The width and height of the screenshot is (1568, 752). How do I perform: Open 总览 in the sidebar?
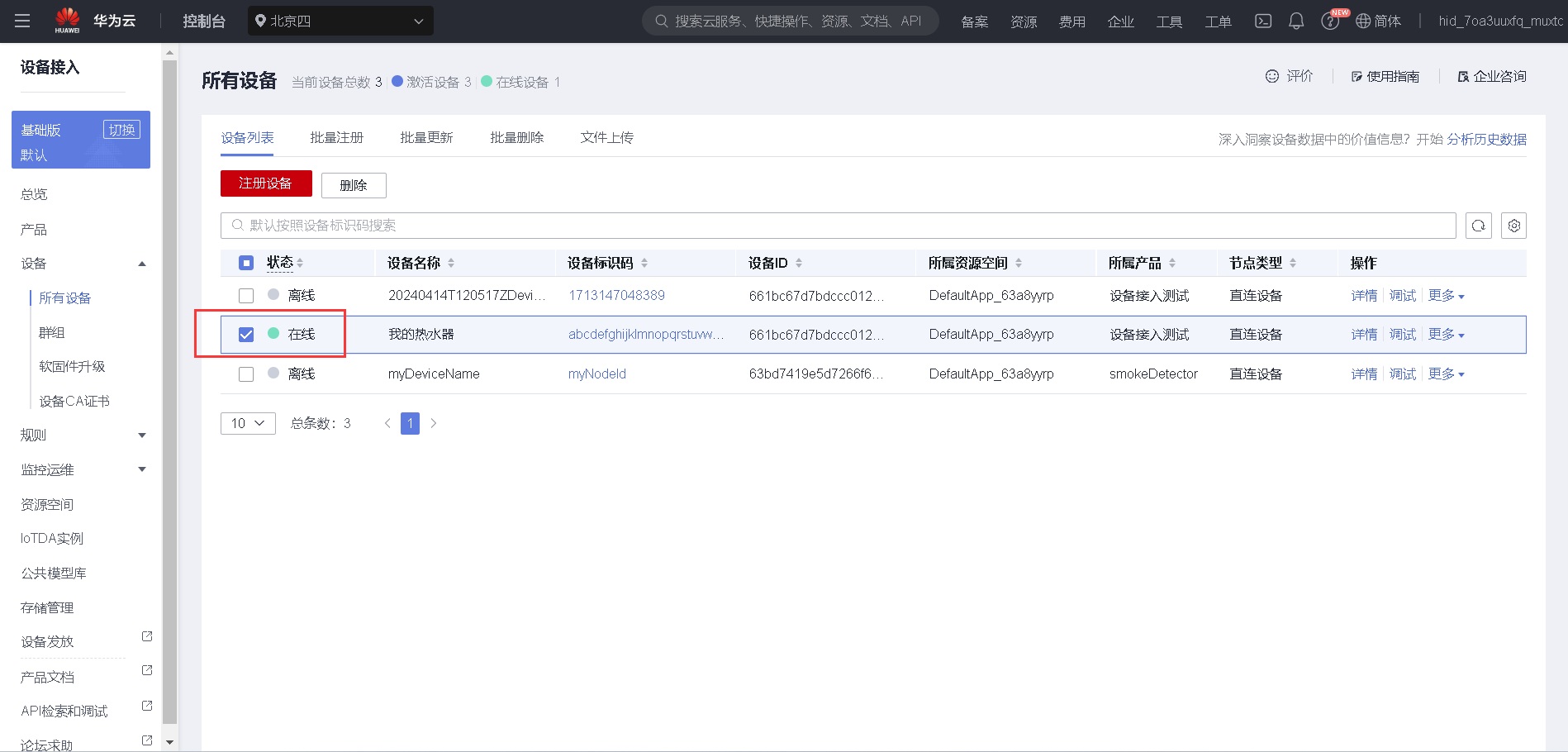tap(35, 194)
